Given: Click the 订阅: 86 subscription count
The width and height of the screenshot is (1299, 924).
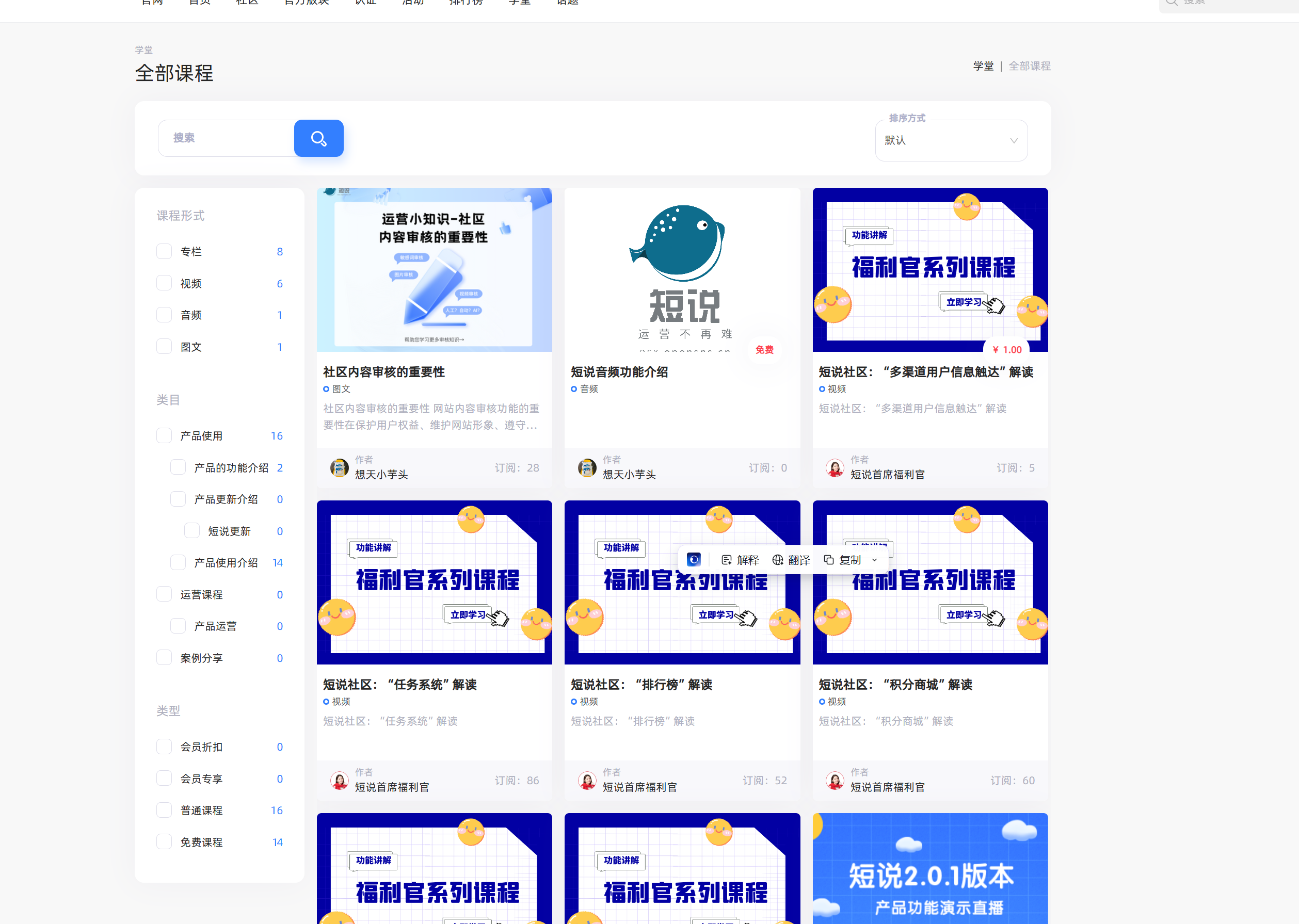Looking at the screenshot, I should [517, 781].
